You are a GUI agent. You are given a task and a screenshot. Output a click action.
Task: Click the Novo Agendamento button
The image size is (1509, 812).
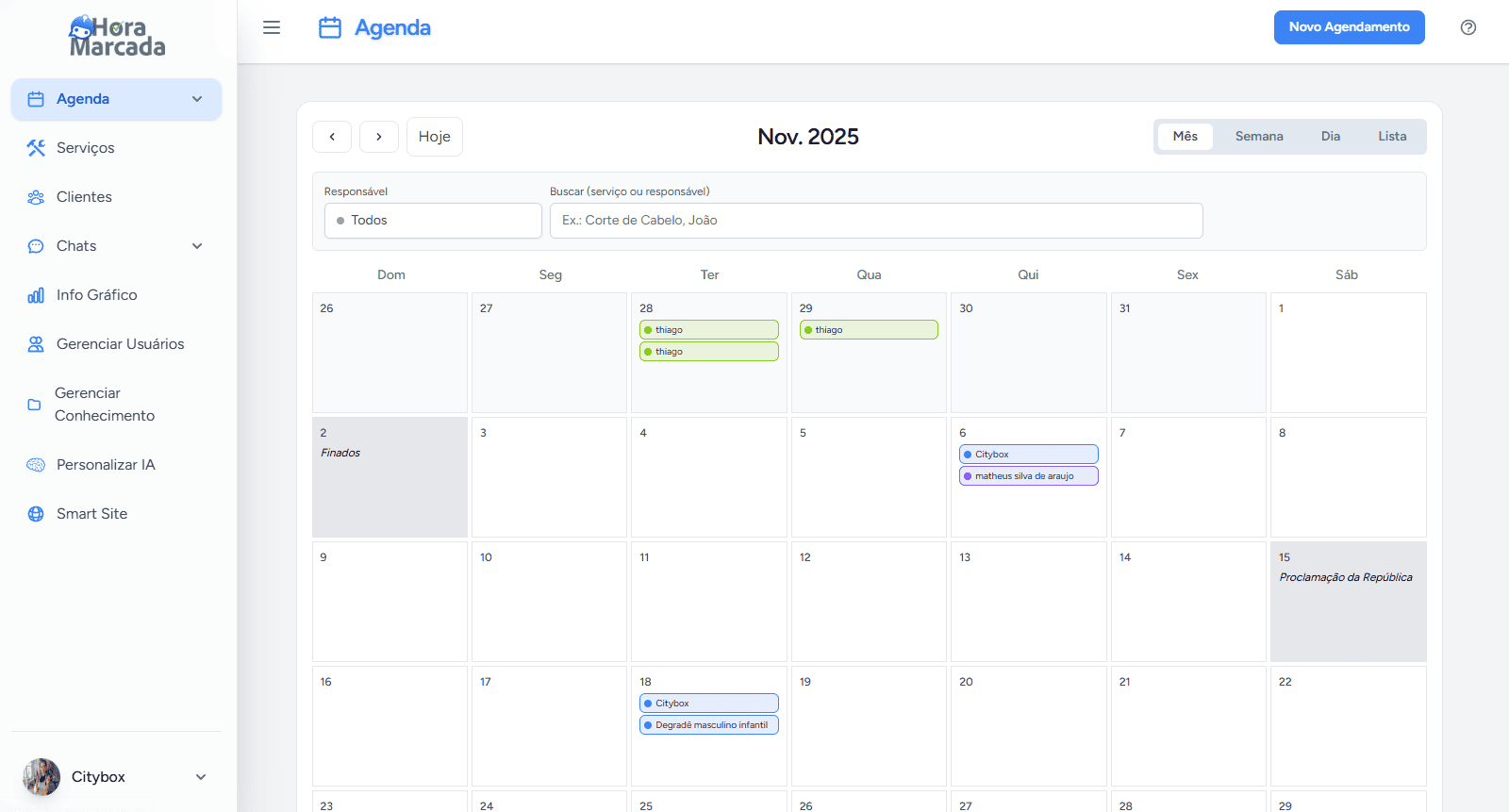click(1349, 27)
